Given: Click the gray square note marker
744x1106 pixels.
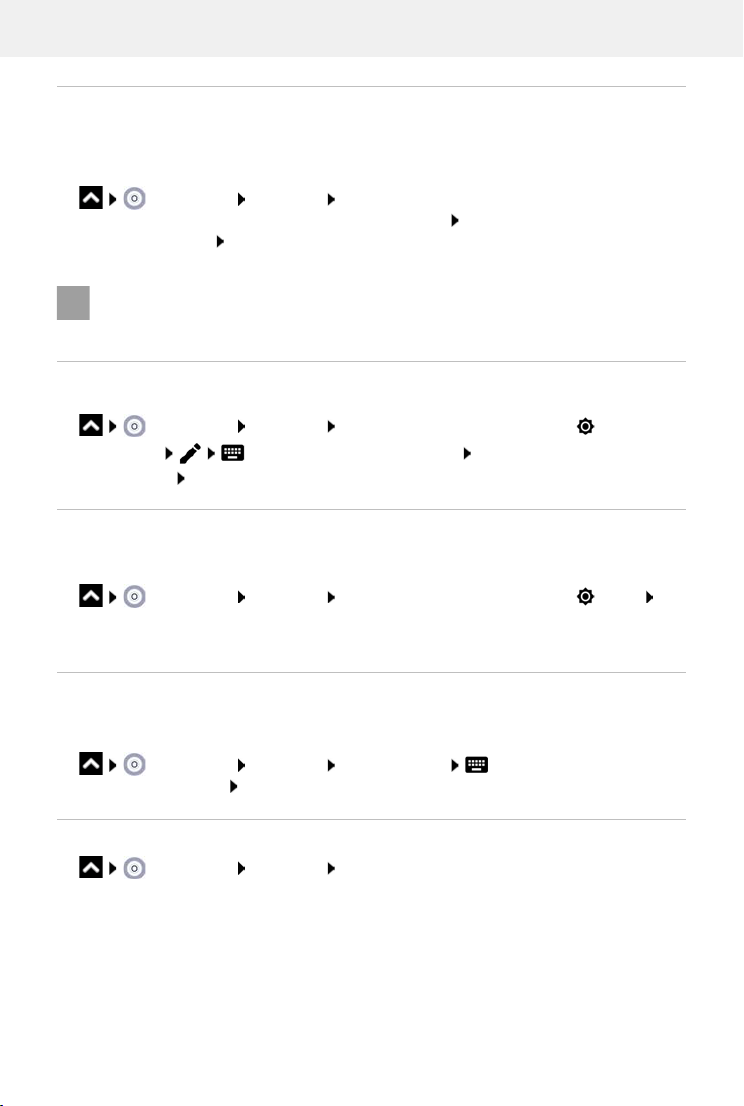Looking at the screenshot, I should pyautogui.click(x=73, y=303).
